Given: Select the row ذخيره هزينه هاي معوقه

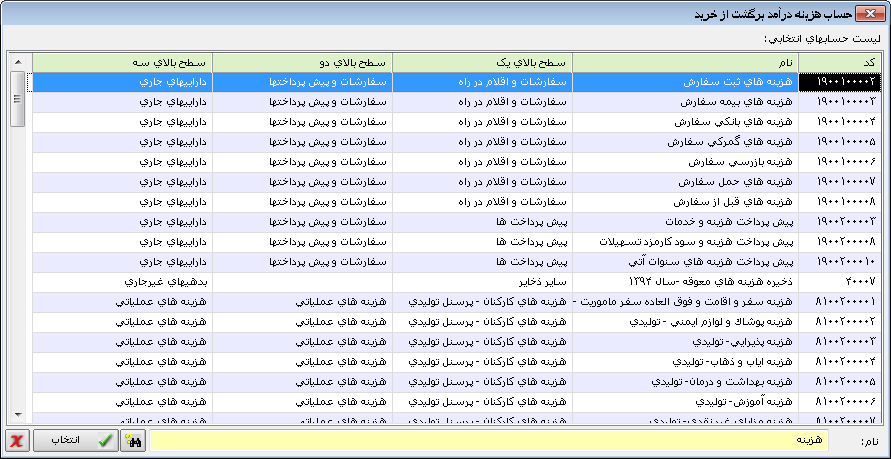Looking at the screenshot, I should pos(685,282).
